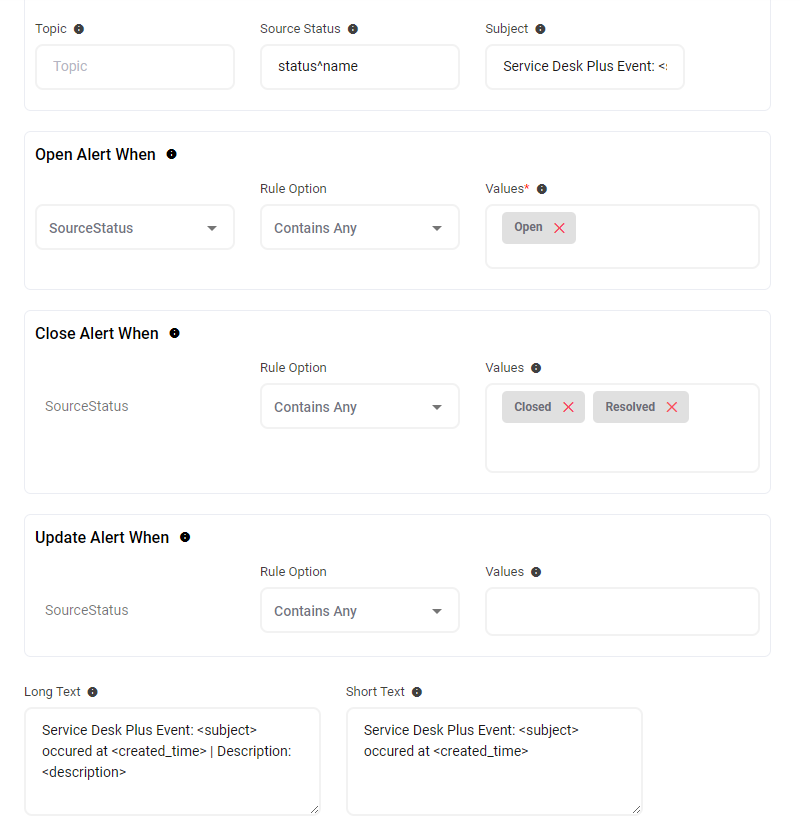Screen dimensions: 800x835
Task: Focus the Source Status field containing status^name
Action: coord(360,67)
